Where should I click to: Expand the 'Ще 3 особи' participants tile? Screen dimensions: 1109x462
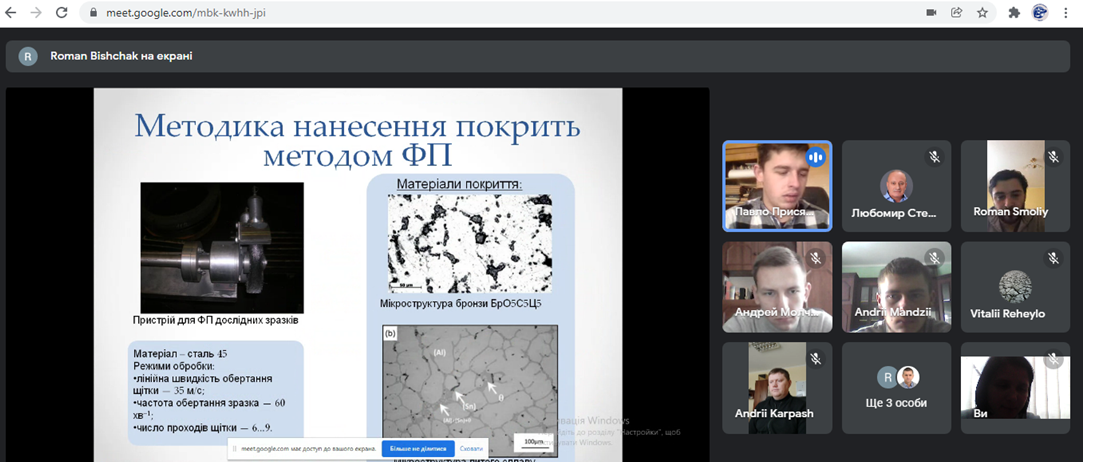896,388
